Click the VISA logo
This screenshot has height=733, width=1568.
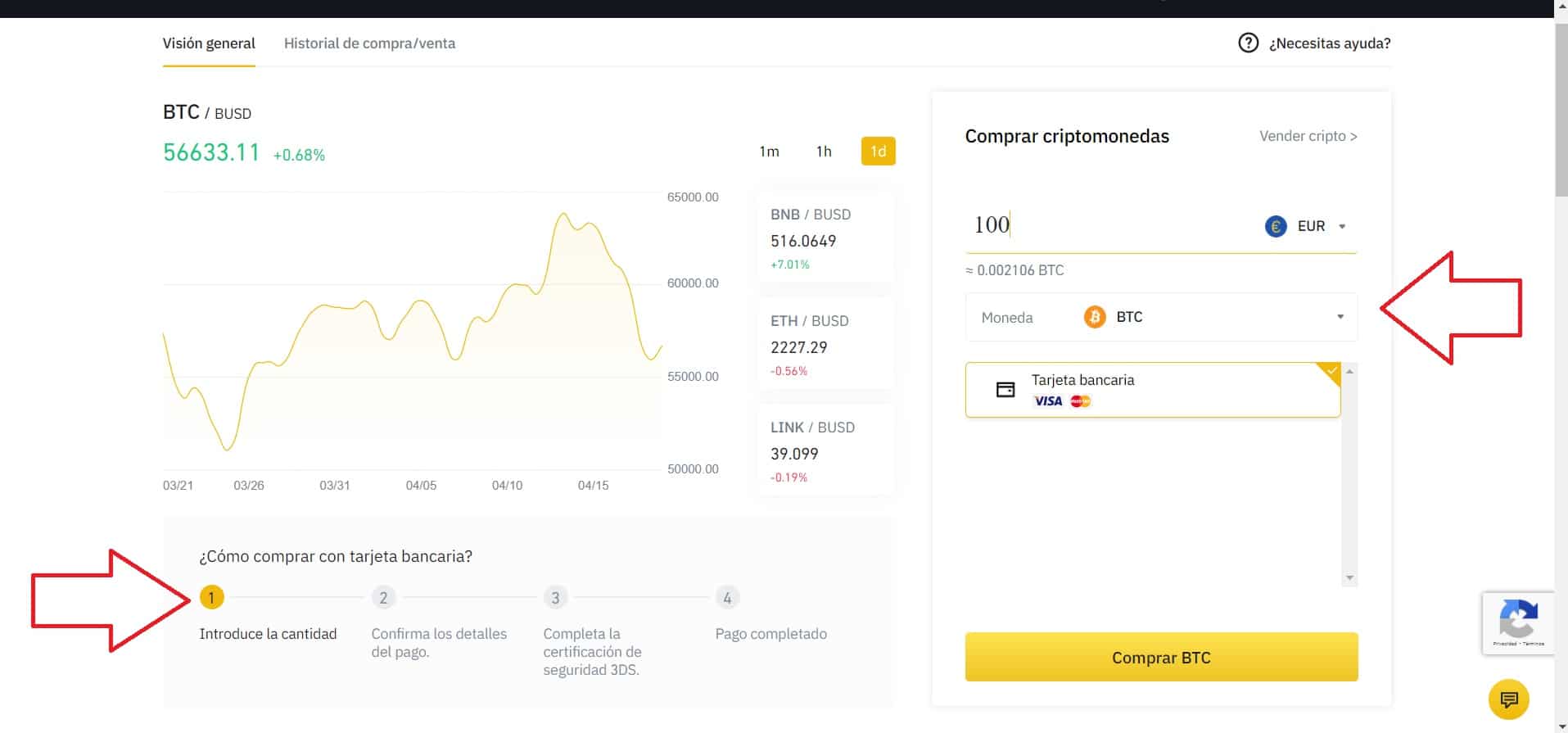[x=1048, y=401]
